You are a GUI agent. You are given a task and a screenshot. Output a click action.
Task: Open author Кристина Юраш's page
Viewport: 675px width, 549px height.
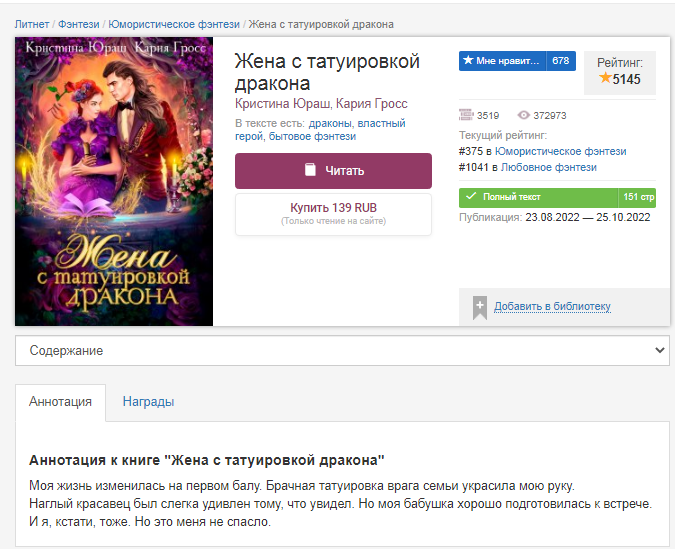(282, 104)
